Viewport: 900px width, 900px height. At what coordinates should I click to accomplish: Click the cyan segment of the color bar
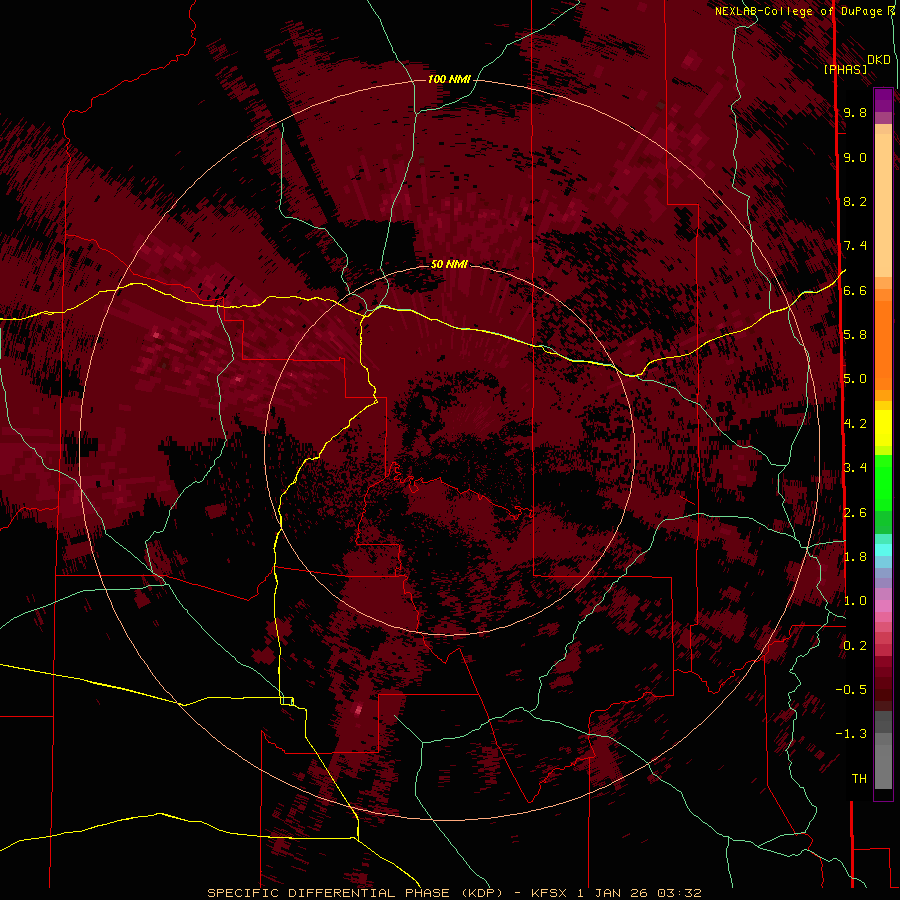click(x=883, y=550)
